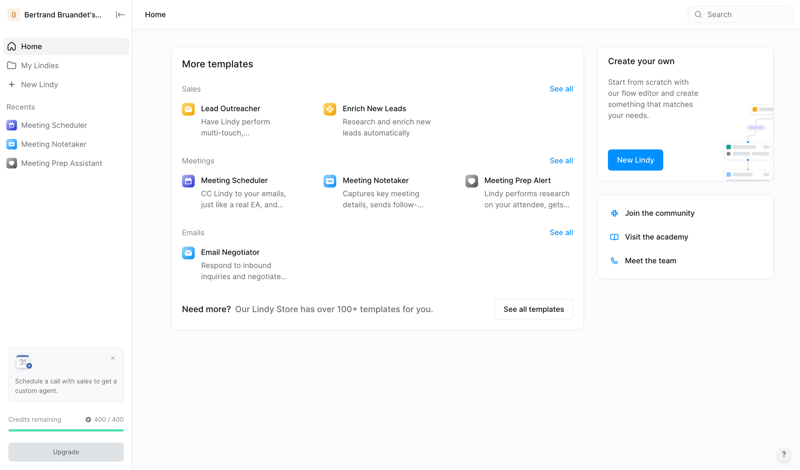Click the 400 / 400 credits value
This screenshot has width=800, height=470.
[x=109, y=419]
